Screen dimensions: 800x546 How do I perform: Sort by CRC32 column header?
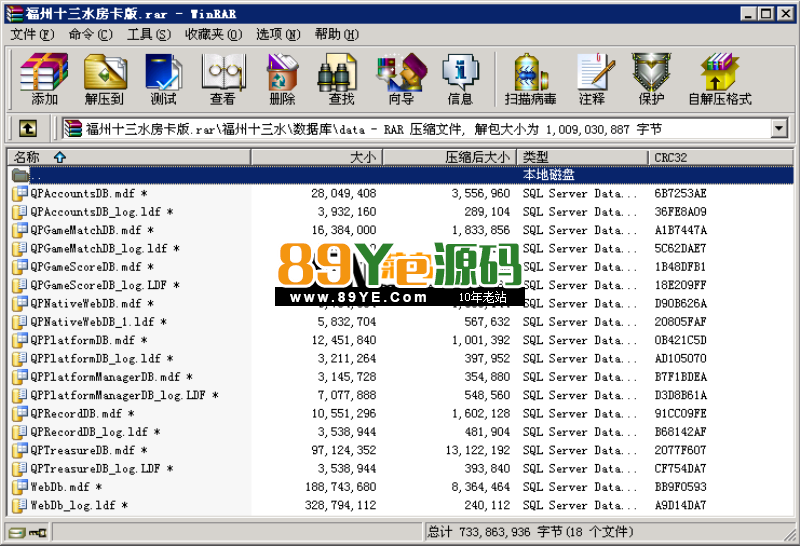(x=720, y=157)
